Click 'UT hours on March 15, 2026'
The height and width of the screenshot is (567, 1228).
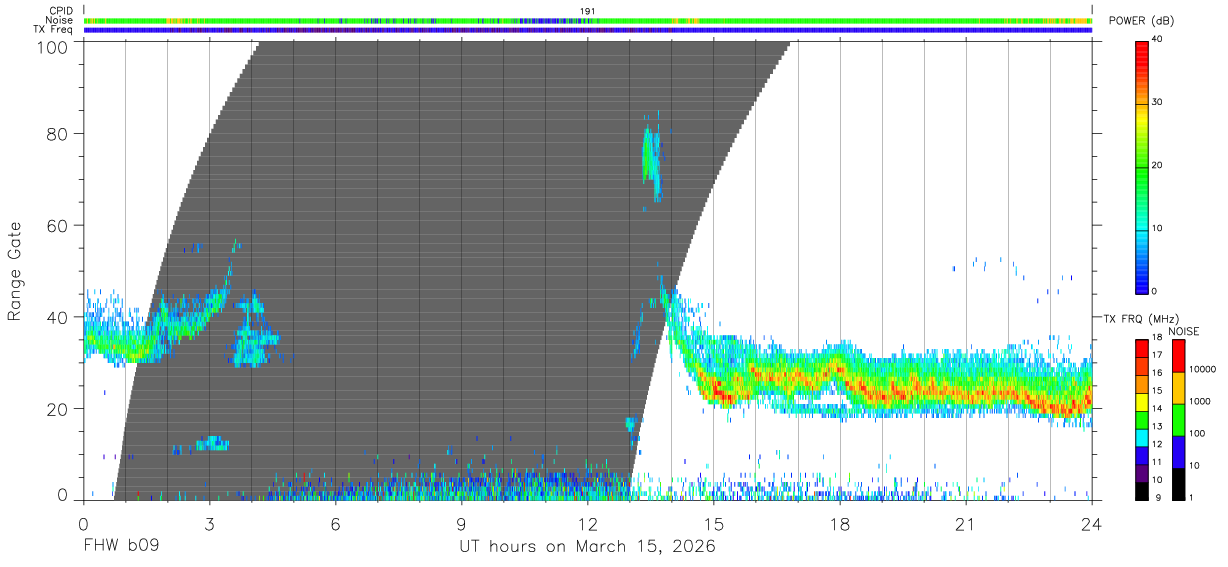(587, 548)
